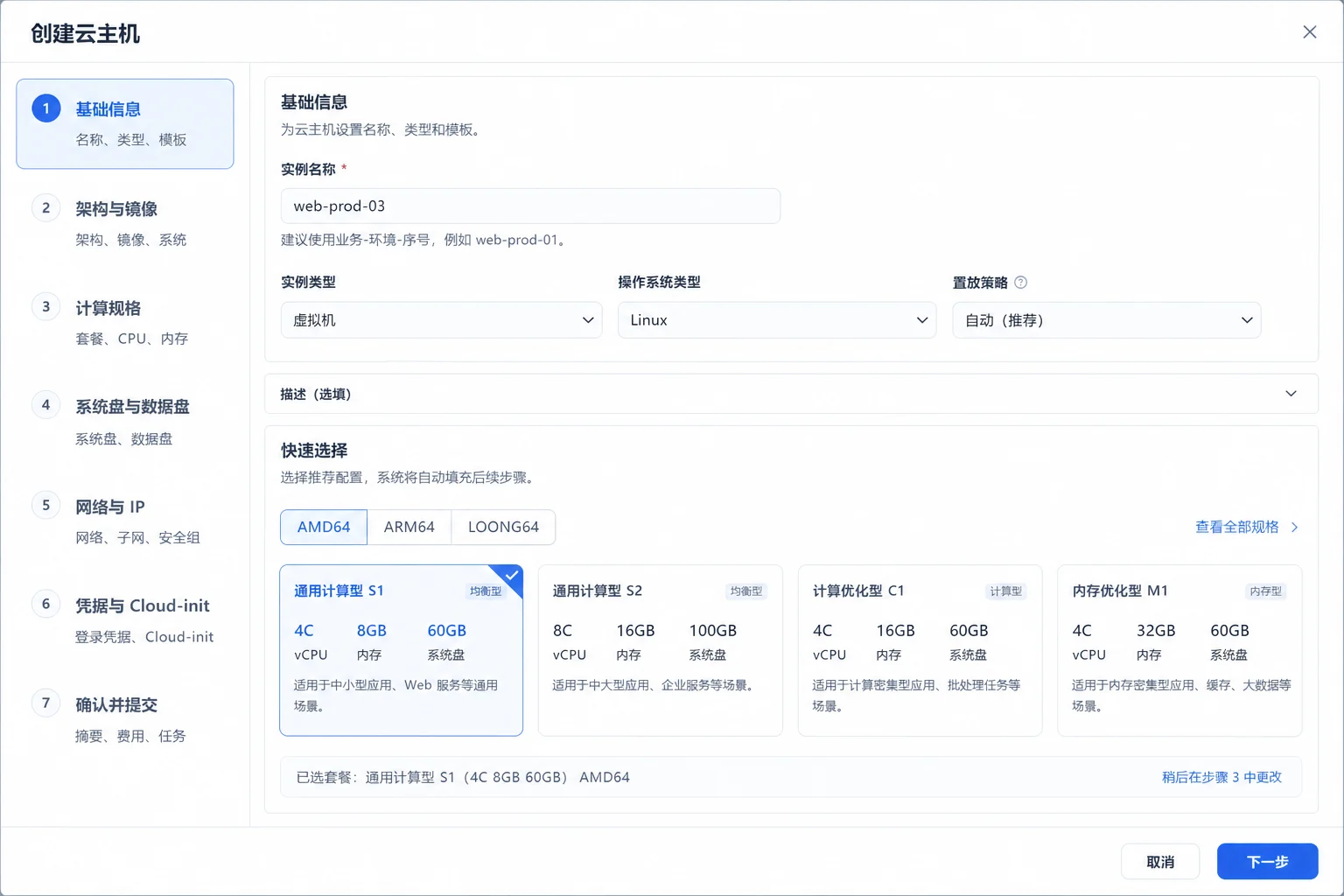Screen dimensions: 1344x896
Task: Go to step 架构与镜像
Action: 125,223
